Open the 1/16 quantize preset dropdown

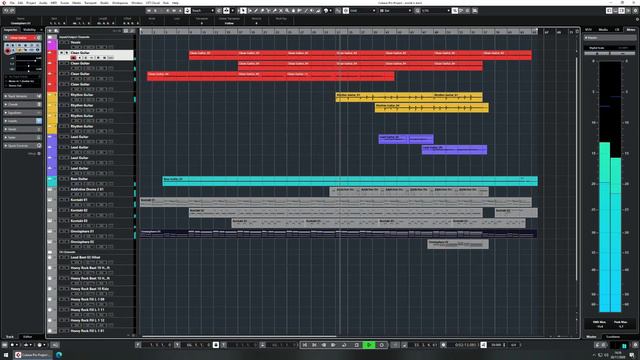click(436, 11)
